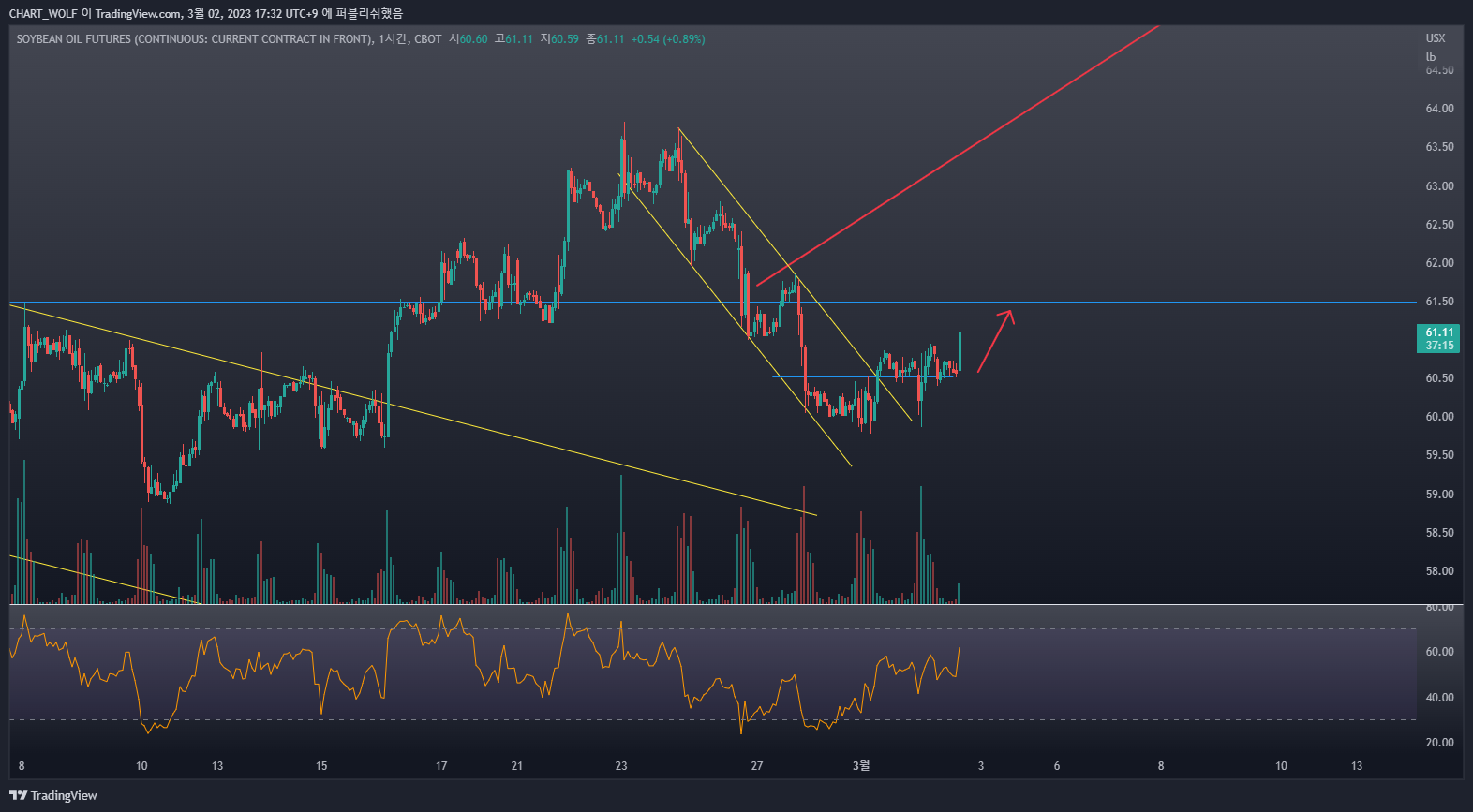Click the 1시간 interval label
This screenshot has height=812, width=1473.
tap(394, 39)
